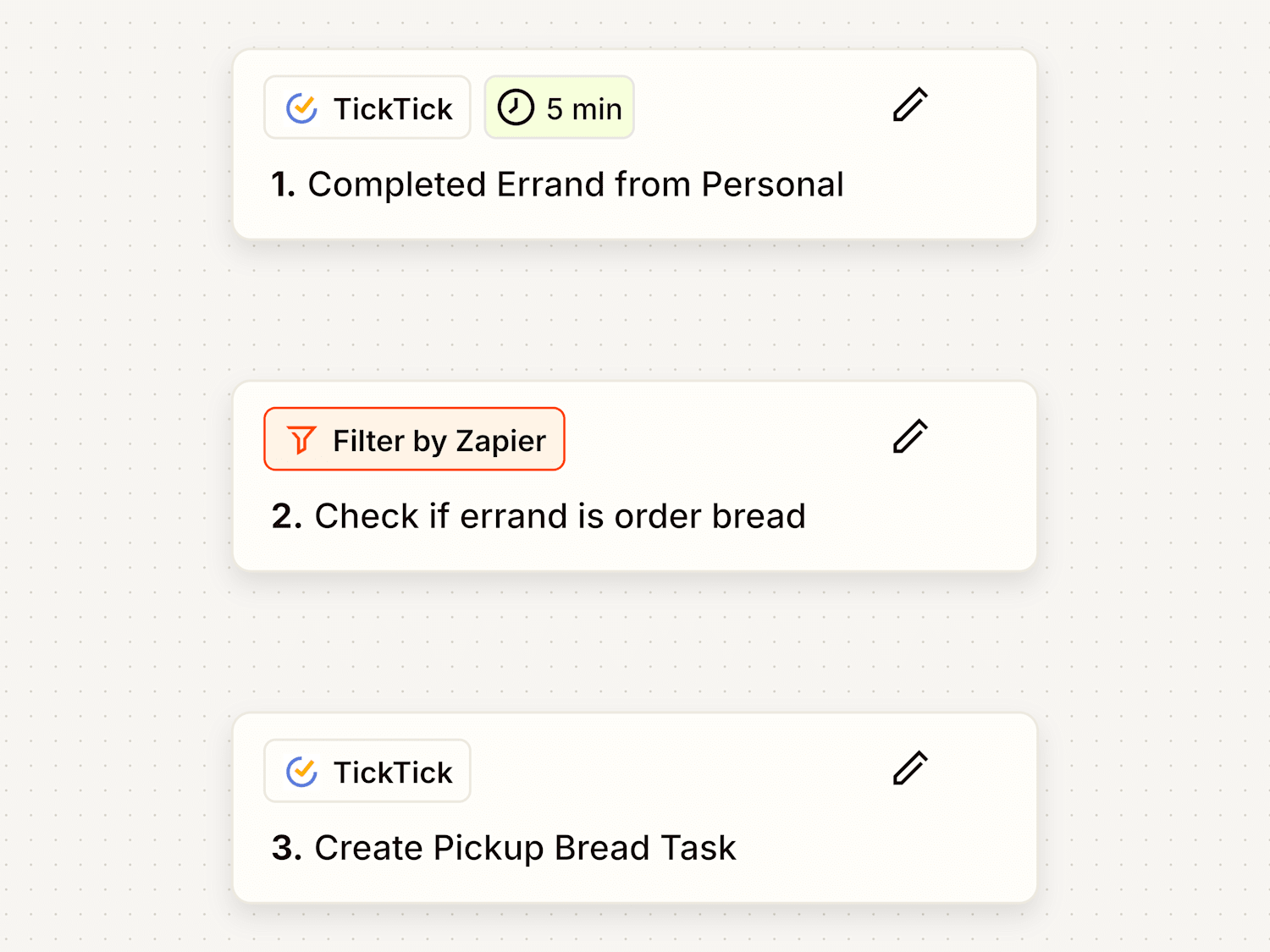Click the TickTick logo icon in step 1
Image resolution: width=1270 pixels, height=952 pixels.
(x=301, y=108)
